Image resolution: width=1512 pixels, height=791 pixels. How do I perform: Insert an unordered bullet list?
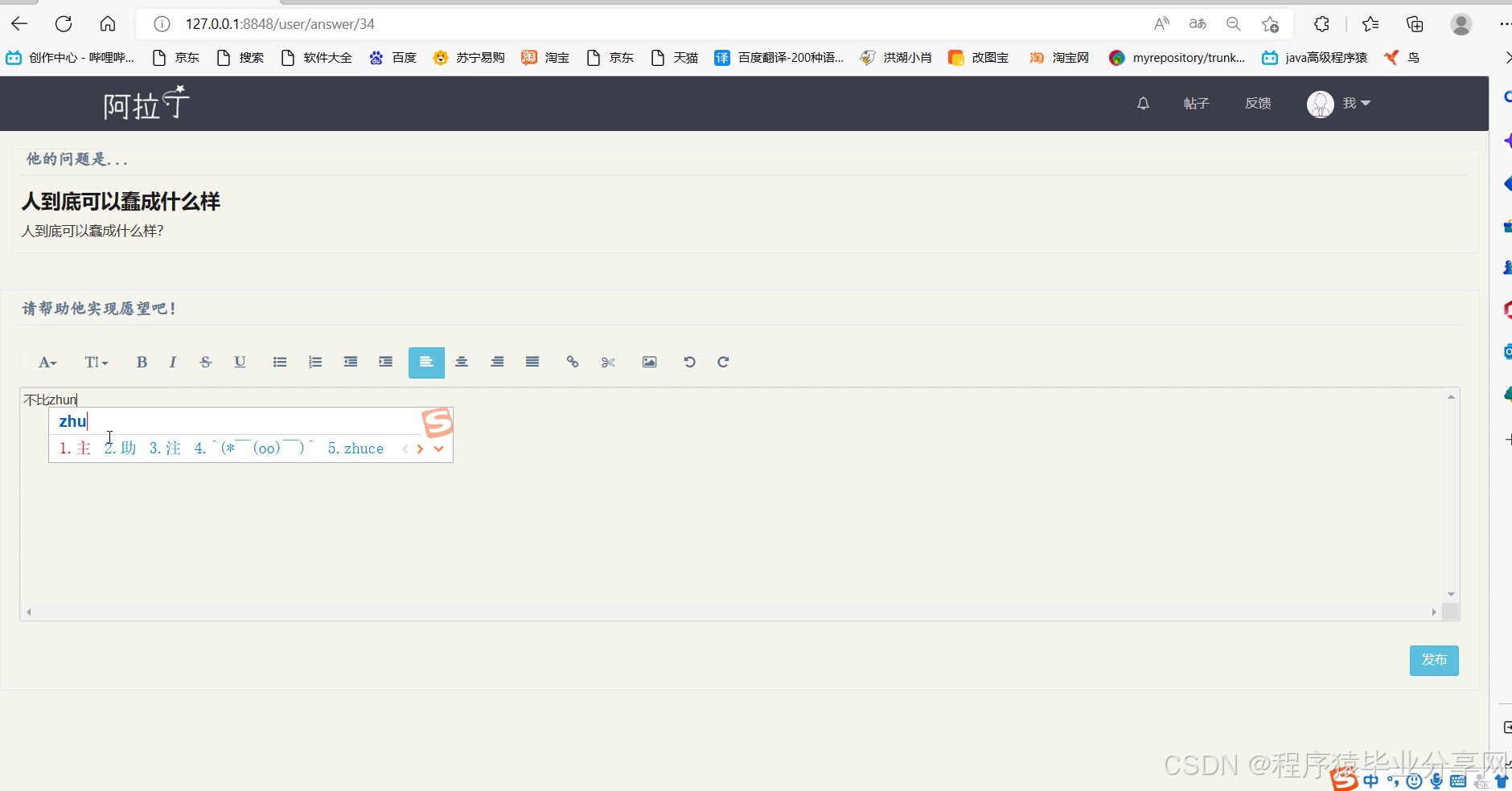(280, 363)
